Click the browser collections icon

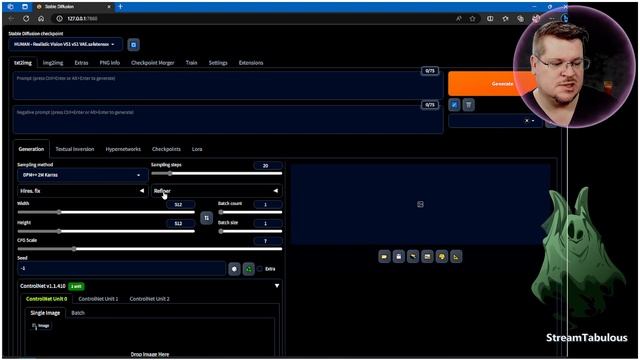[520, 18]
